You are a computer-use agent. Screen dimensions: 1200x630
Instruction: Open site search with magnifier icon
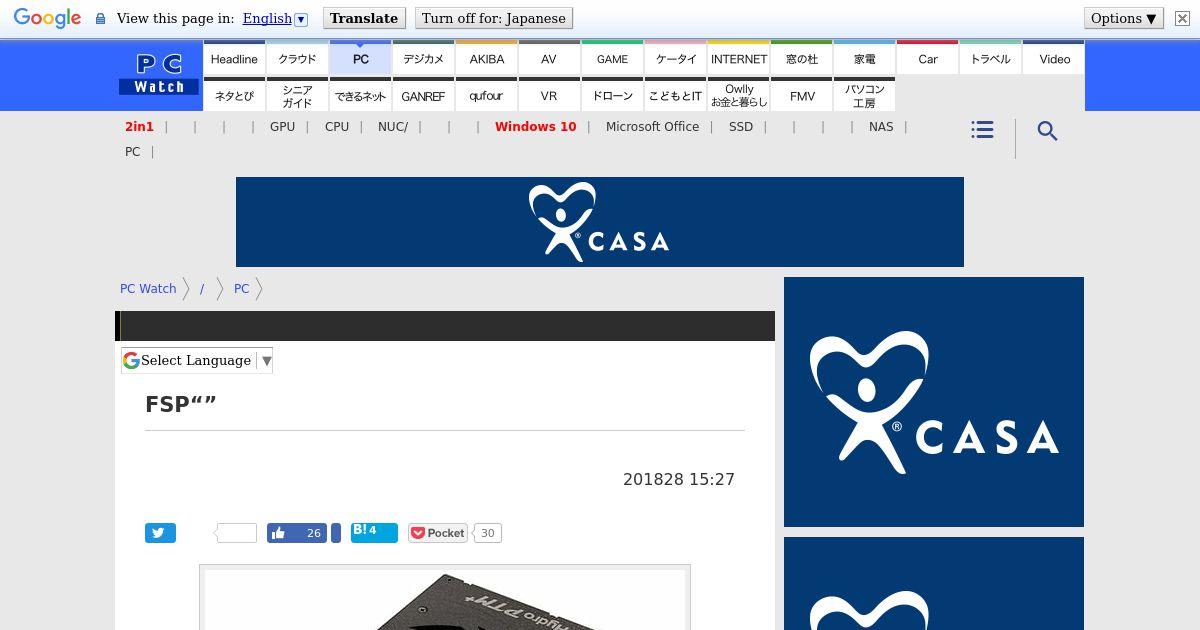(1047, 131)
